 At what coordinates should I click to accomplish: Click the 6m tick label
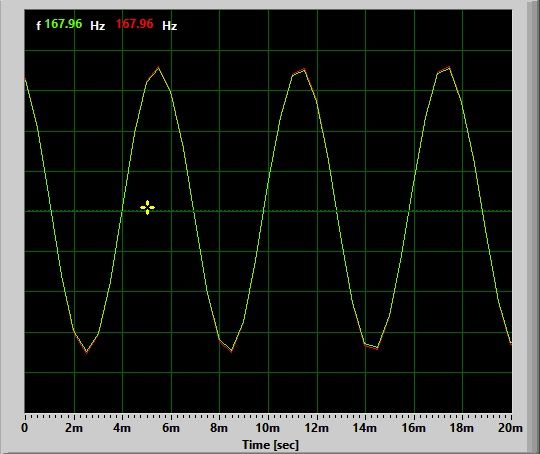coord(171,428)
